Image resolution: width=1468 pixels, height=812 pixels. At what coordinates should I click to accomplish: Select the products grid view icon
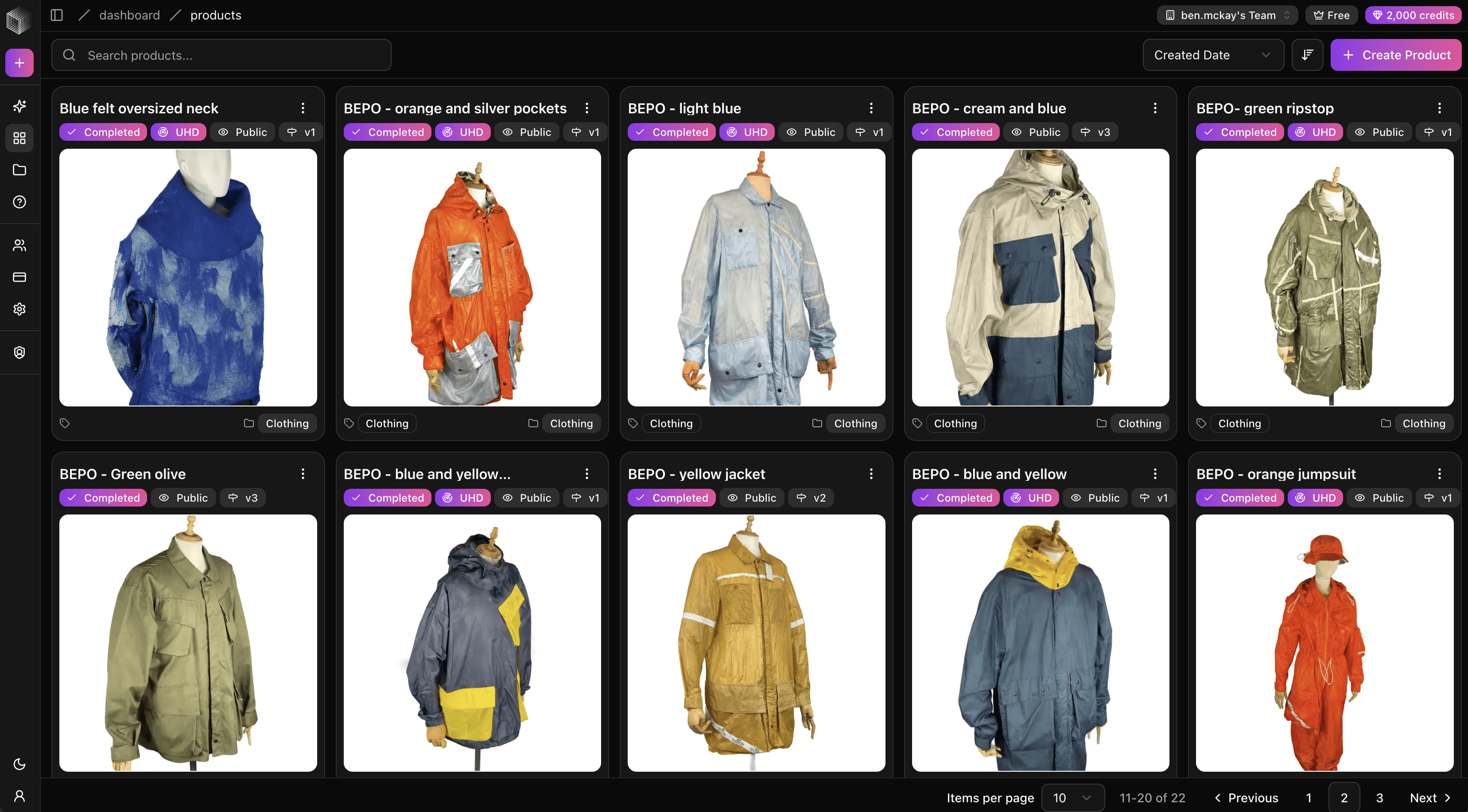coord(19,138)
